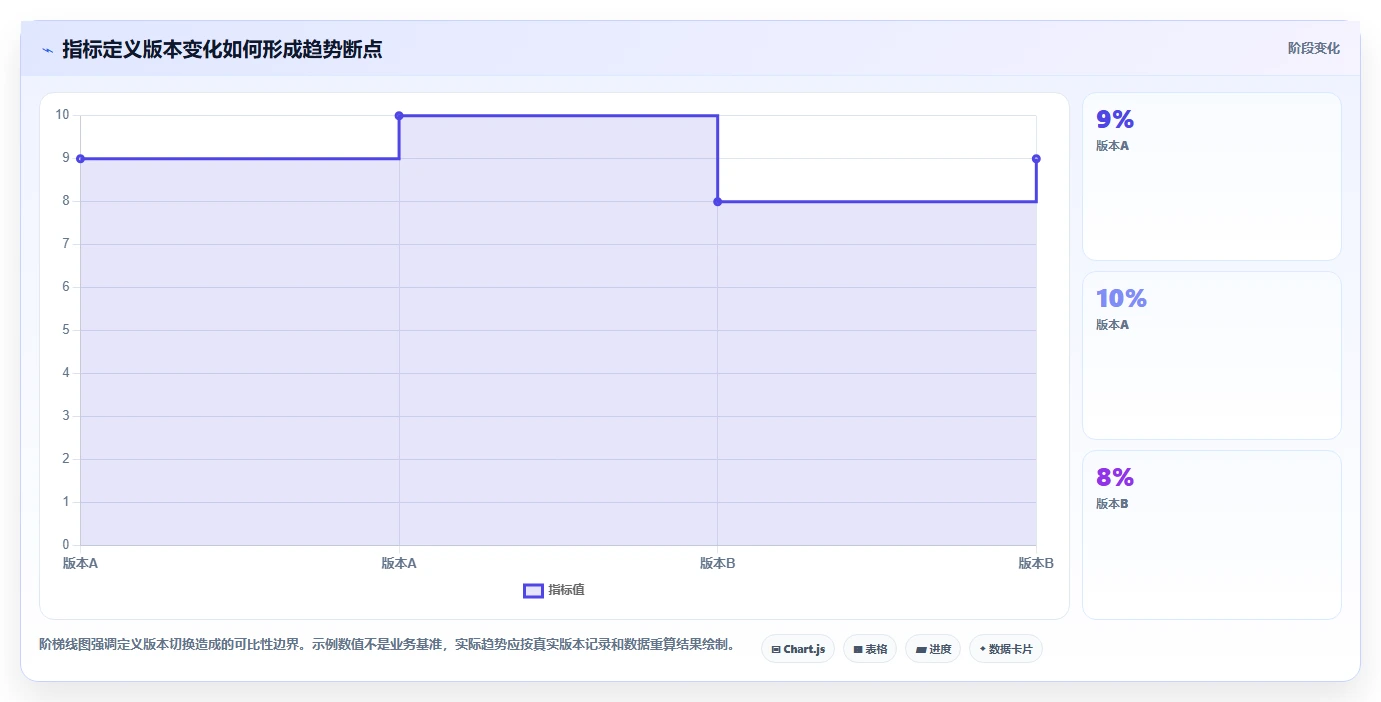Click the y-axis tick label 5
The width and height of the screenshot is (1381, 702).
(66, 330)
